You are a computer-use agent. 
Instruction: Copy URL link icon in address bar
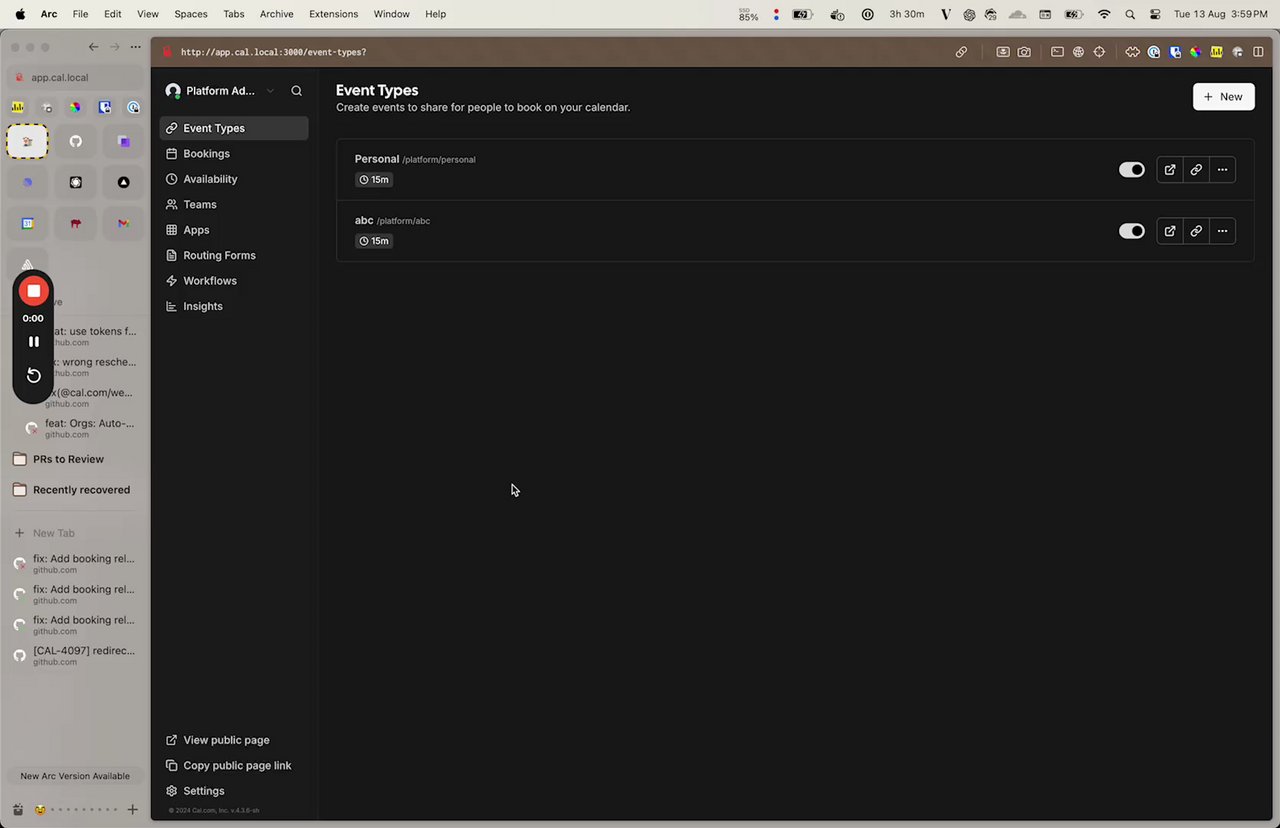click(x=961, y=52)
